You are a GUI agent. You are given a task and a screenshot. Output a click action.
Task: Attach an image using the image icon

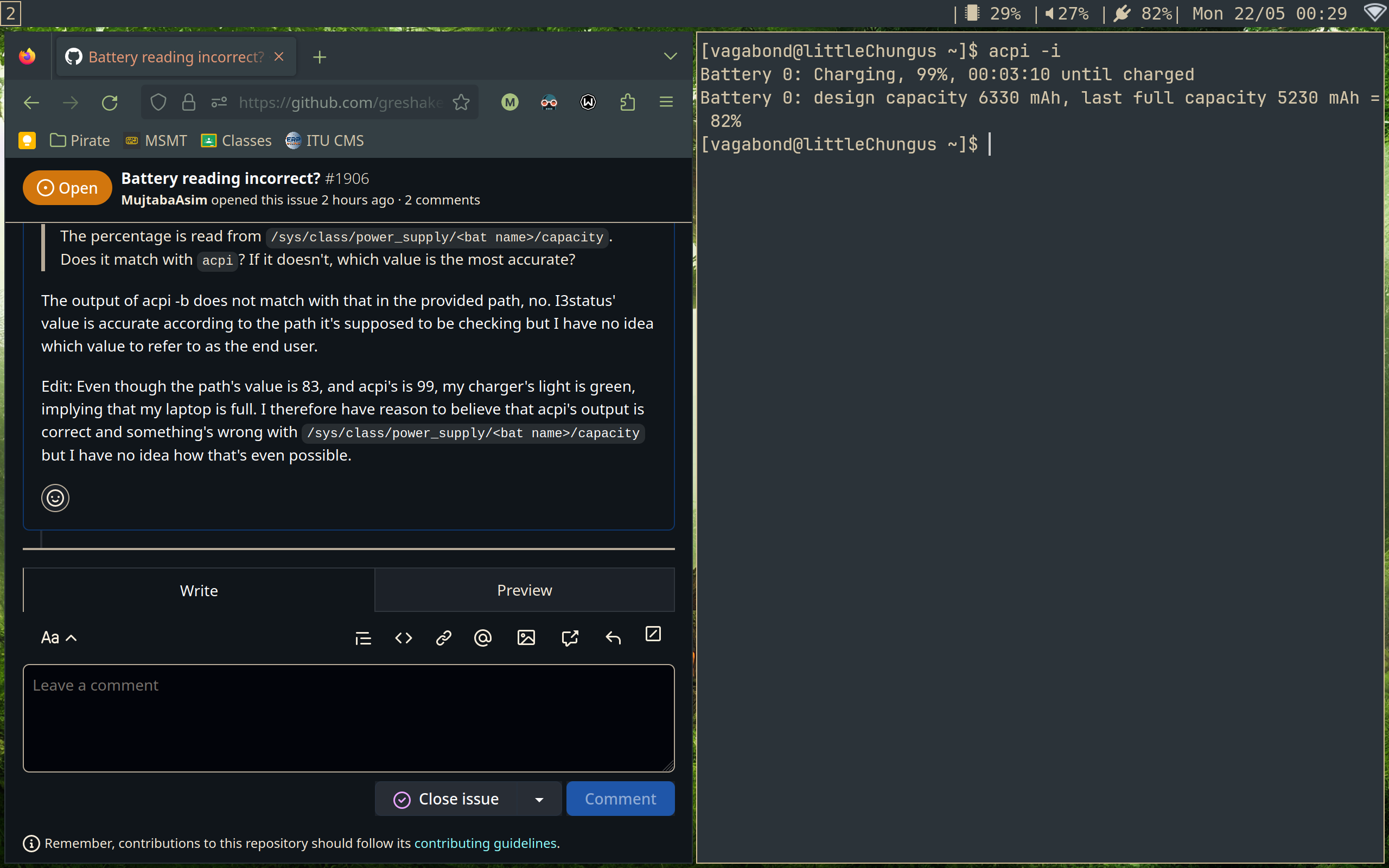[526, 638]
